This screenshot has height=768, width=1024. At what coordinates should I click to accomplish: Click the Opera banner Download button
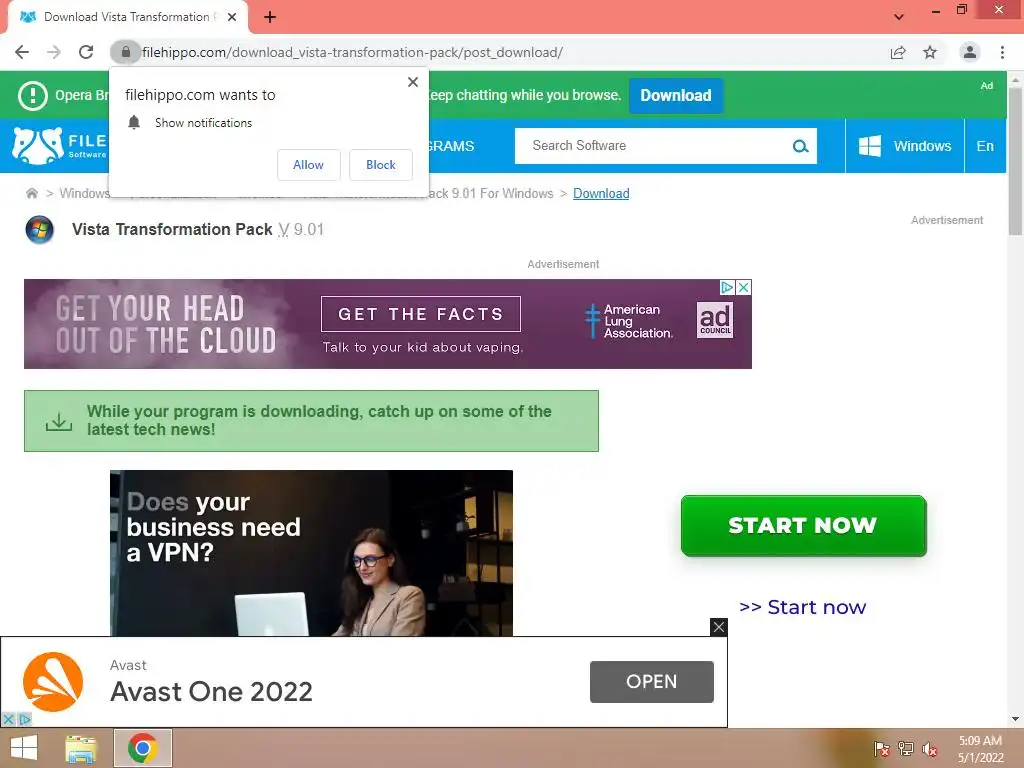coord(676,95)
